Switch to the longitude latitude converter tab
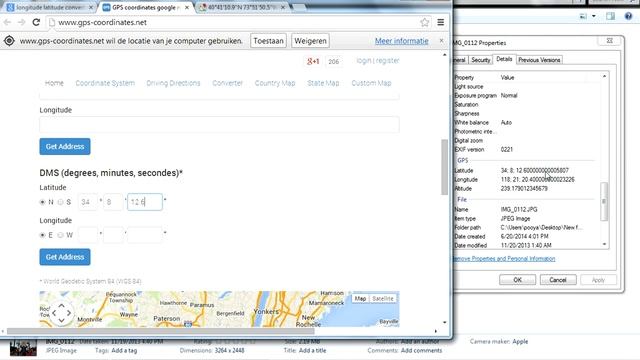The height and width of the screenshot is (360, 640). tap(49, 7)
